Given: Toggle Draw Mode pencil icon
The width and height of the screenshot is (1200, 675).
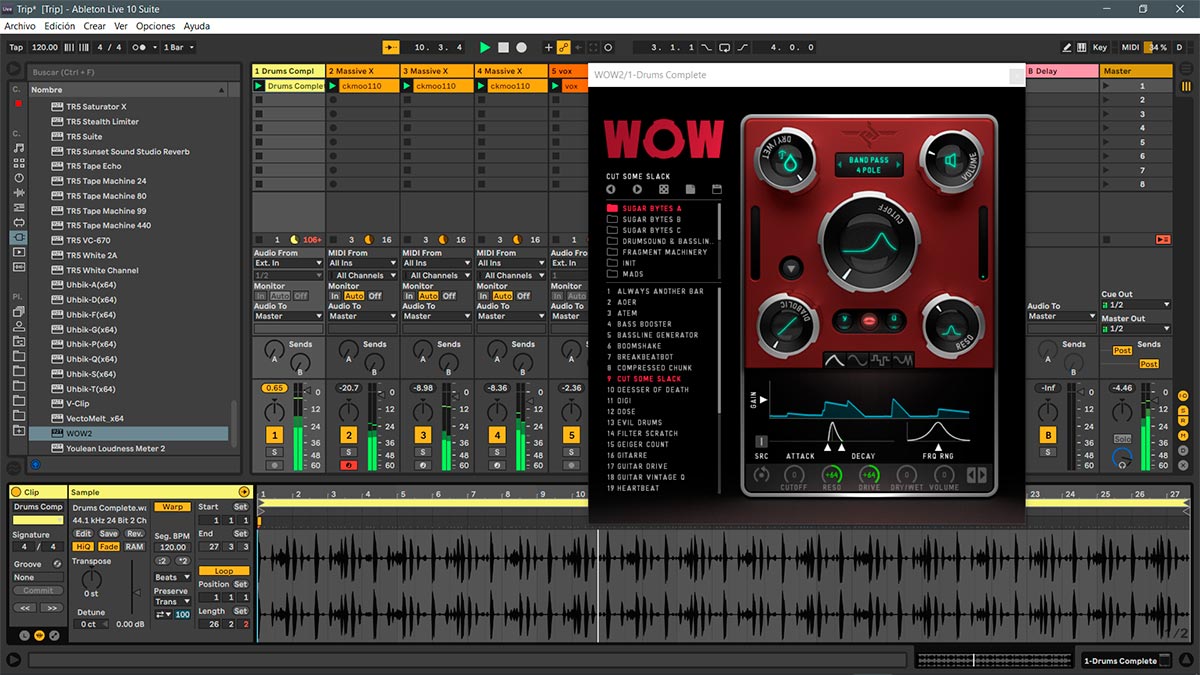Looking at the screenshot, I should 1067,47.
